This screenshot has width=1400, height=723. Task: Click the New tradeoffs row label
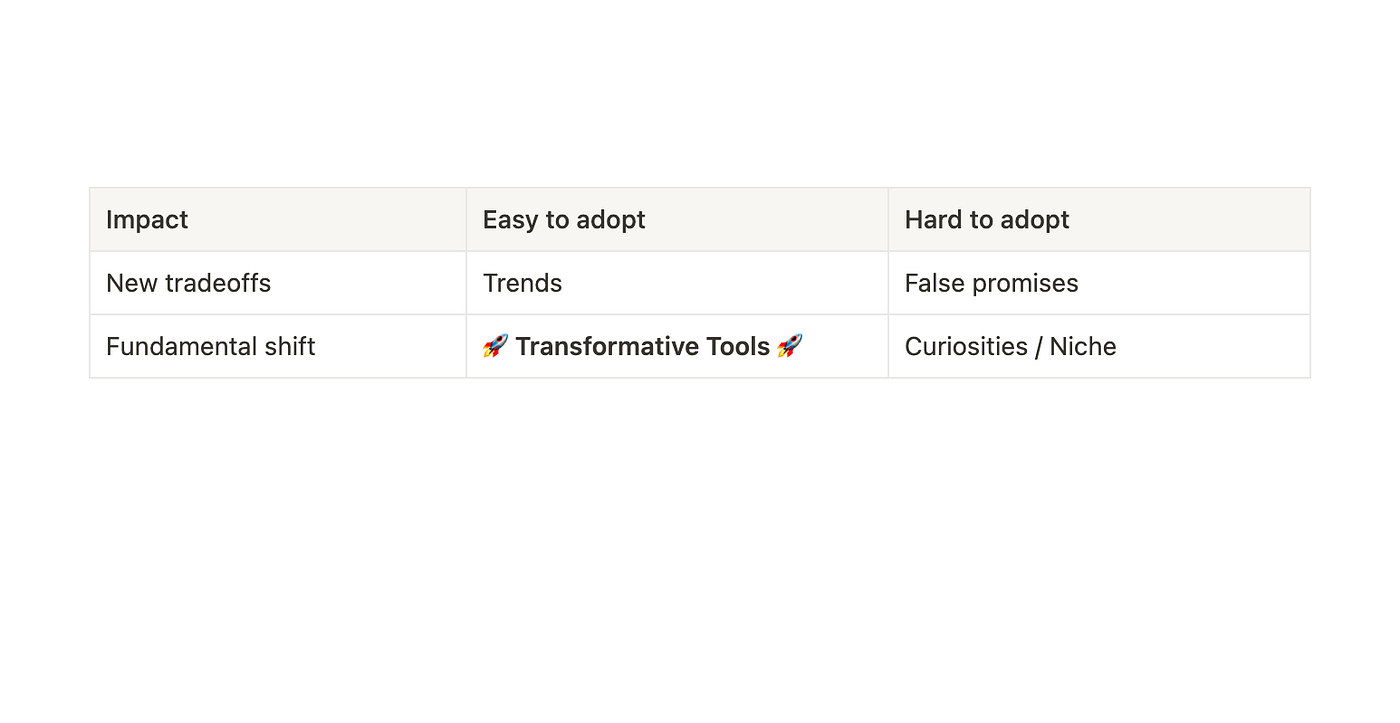coord(188,283)
